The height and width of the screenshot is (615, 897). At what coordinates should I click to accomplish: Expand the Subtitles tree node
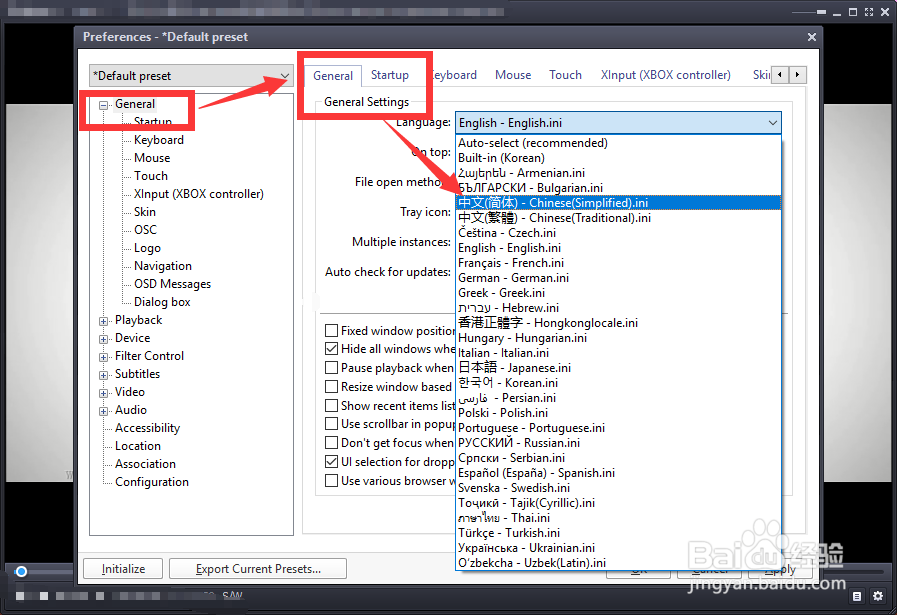pyautogui.click(x=104, y=375)
